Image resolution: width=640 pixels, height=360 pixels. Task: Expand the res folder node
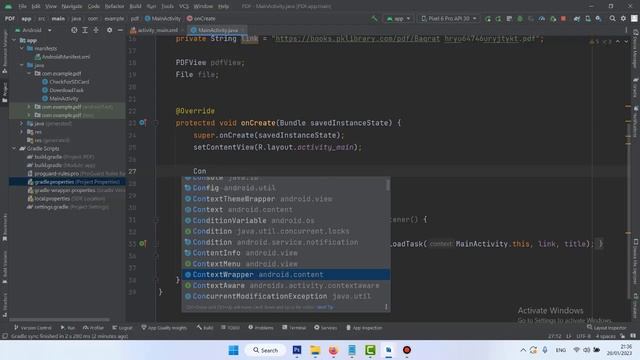click(22, 132)
